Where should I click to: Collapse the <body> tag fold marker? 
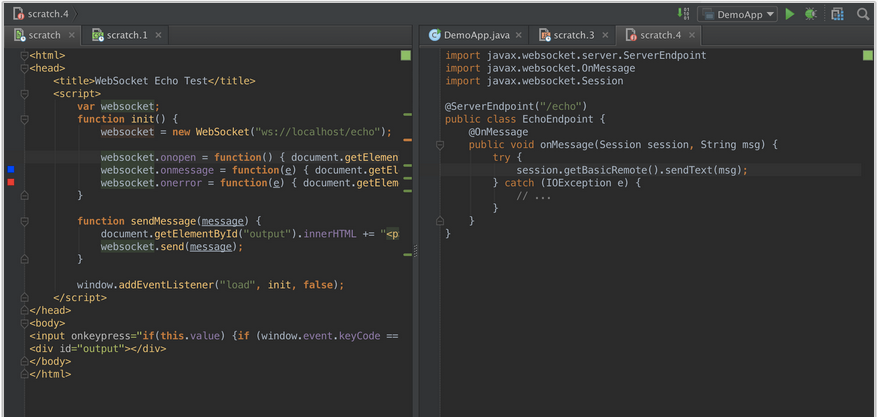coord(24,324)
